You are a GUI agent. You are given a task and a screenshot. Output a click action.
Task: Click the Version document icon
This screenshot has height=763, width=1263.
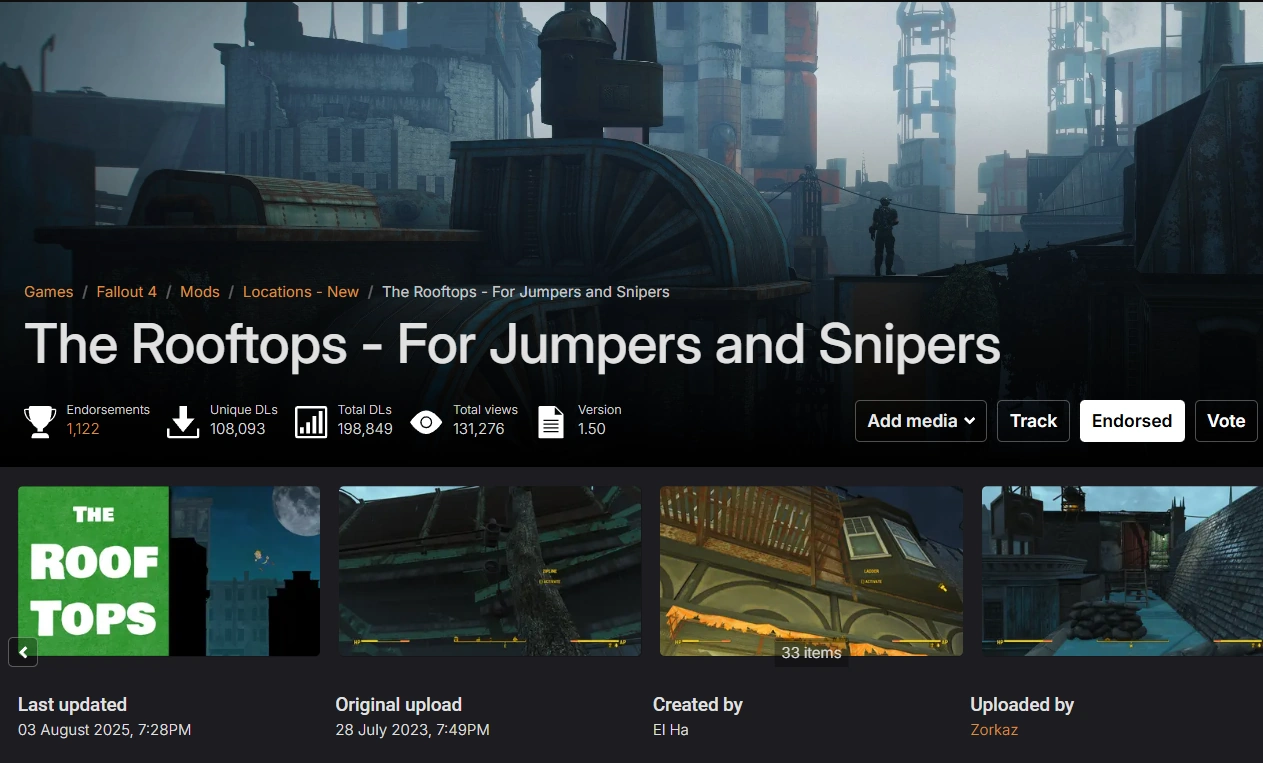click(x=551, y=421)
